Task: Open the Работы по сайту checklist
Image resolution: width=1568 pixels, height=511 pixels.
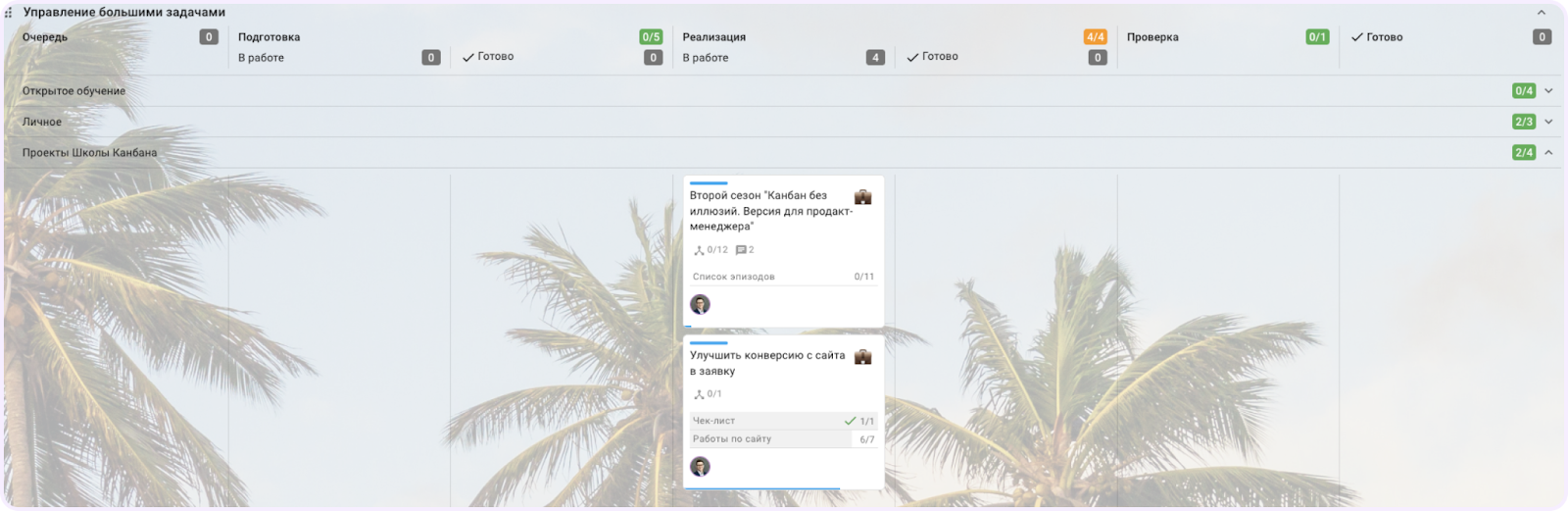Action: [783, 439]
